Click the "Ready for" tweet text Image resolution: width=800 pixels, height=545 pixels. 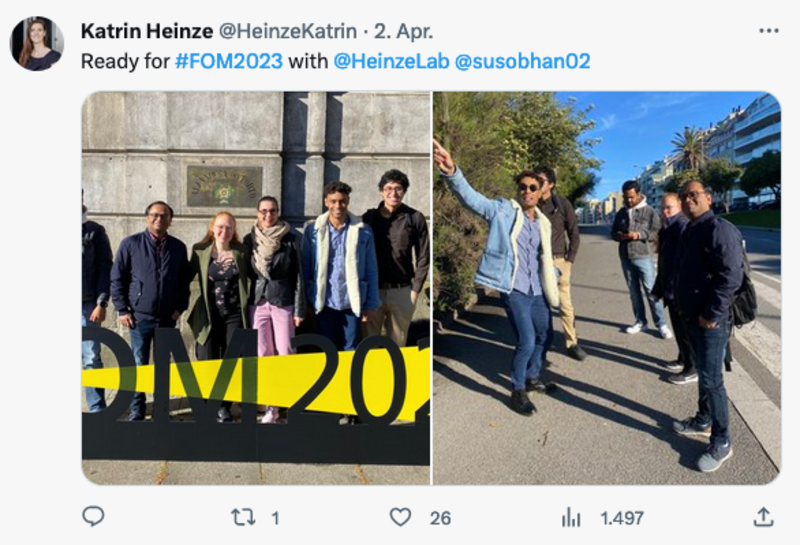point(125,61)
